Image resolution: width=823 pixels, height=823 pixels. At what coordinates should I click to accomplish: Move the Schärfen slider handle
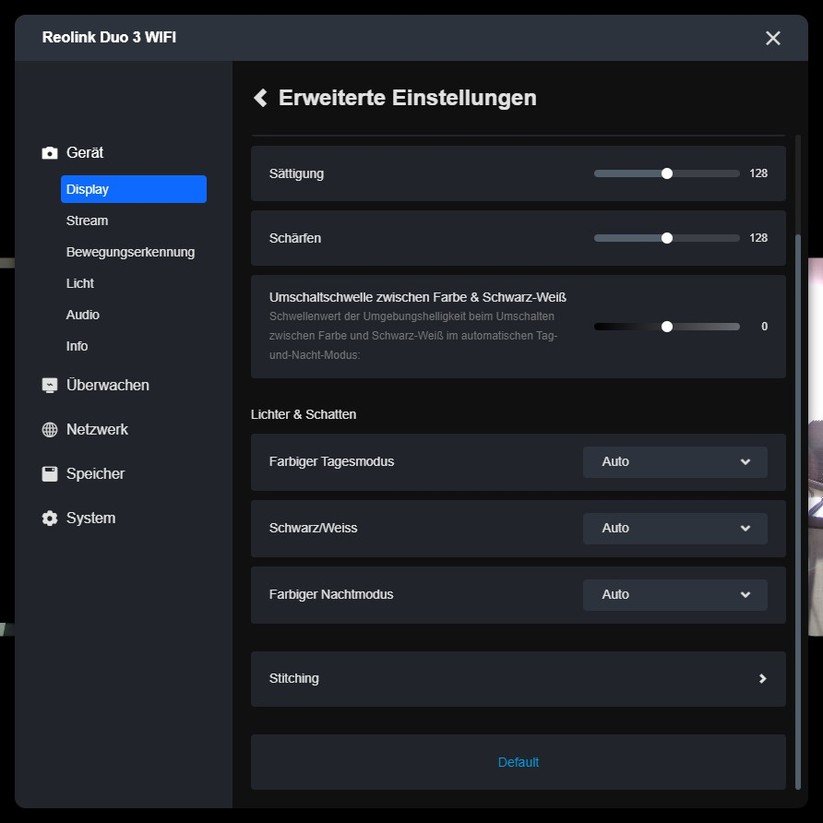pyautogui.click(x=665, y=238)
